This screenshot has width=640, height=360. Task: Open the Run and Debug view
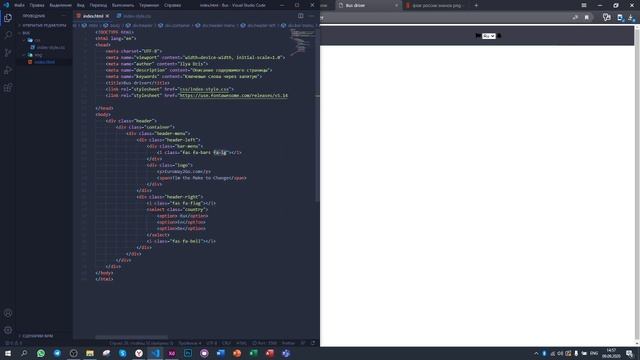[8, 70]
